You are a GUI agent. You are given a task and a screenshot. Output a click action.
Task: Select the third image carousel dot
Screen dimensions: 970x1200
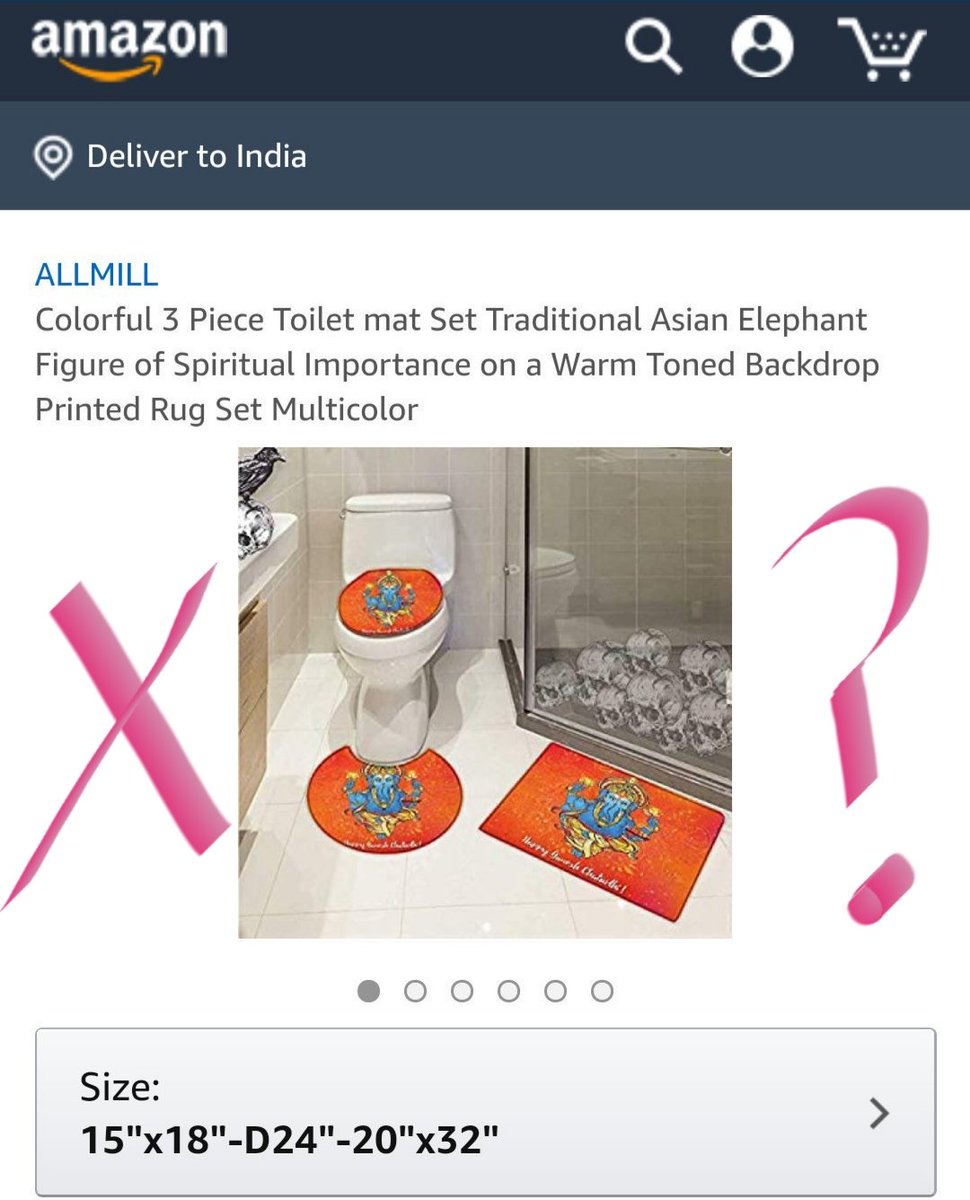pos(462,991)
